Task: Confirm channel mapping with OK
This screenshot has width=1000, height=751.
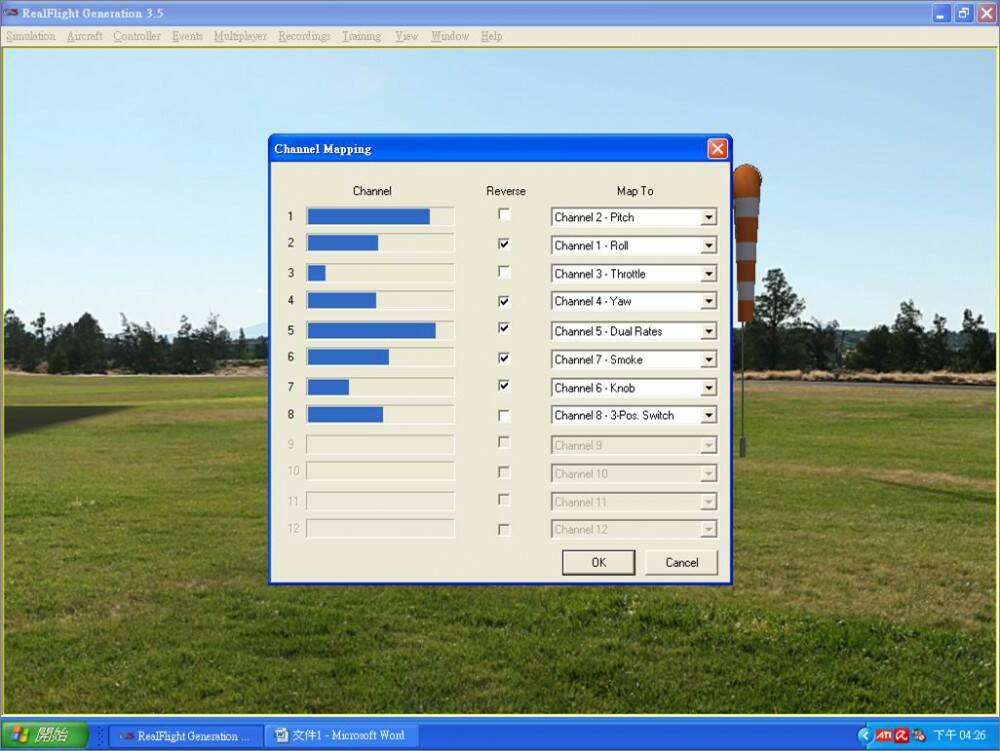Action: 598,562
